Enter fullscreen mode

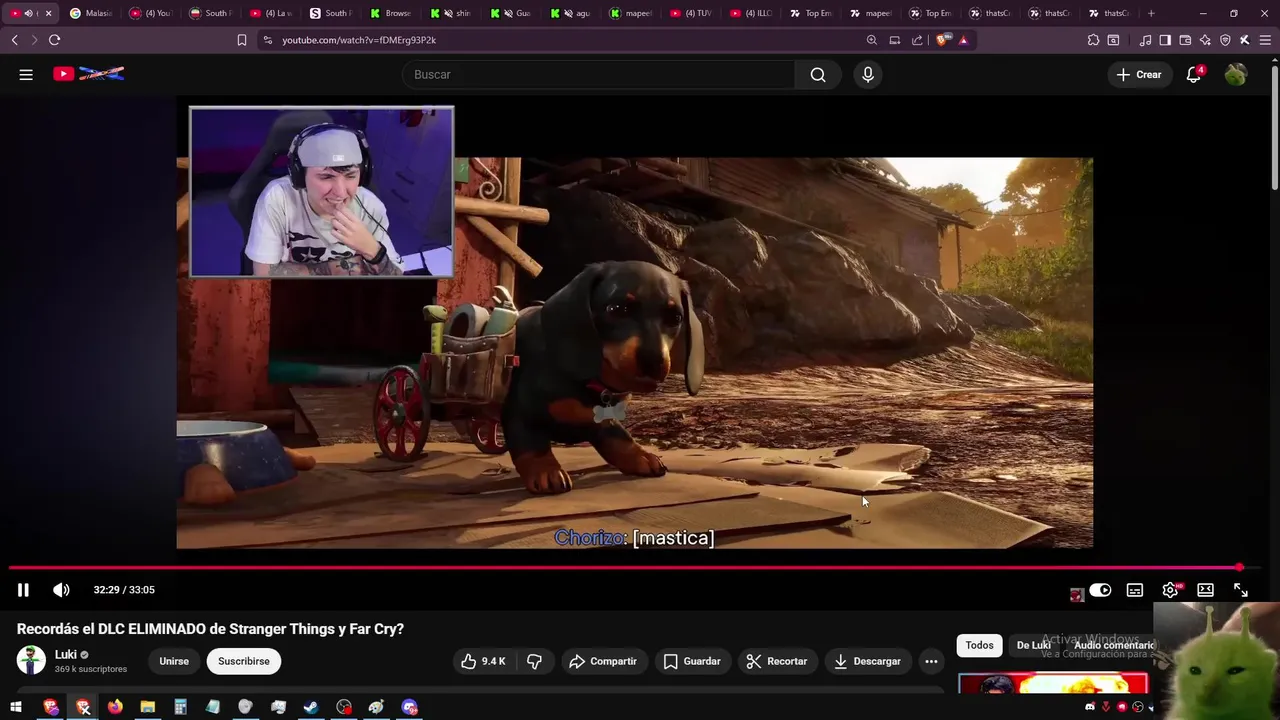(1241, 590)
